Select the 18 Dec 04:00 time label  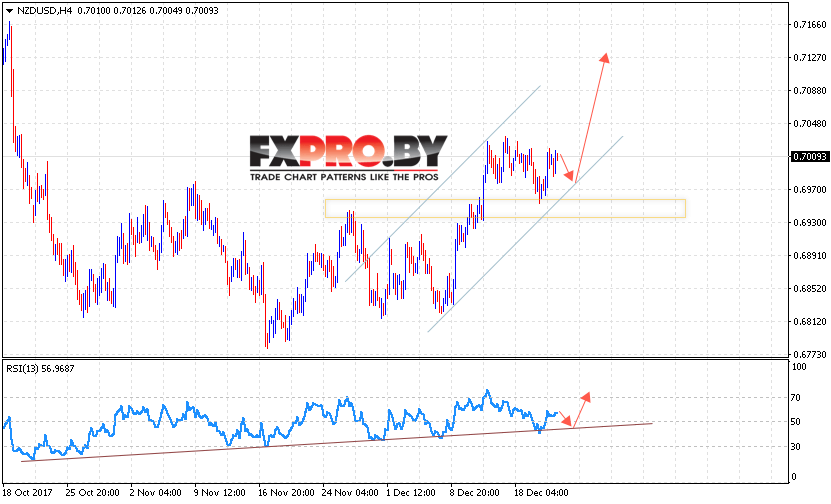(x=541, y=492)
